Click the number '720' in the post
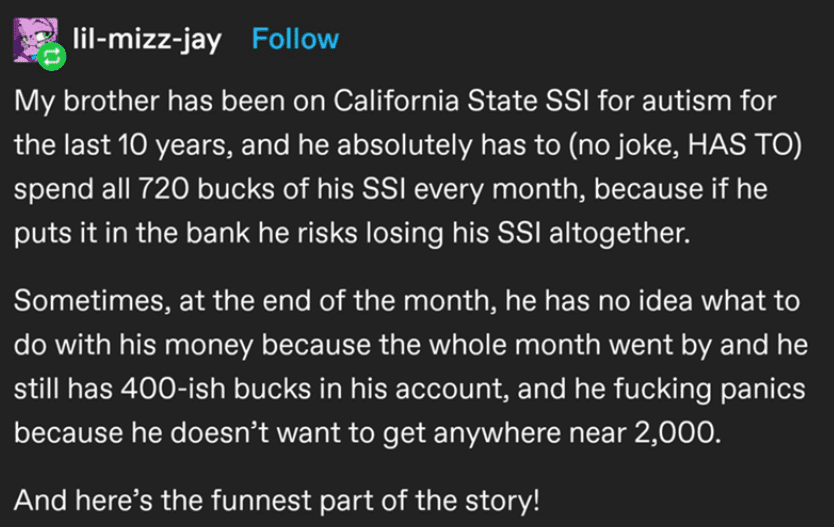Screen dimensions: 834x527 pos(163,189)
